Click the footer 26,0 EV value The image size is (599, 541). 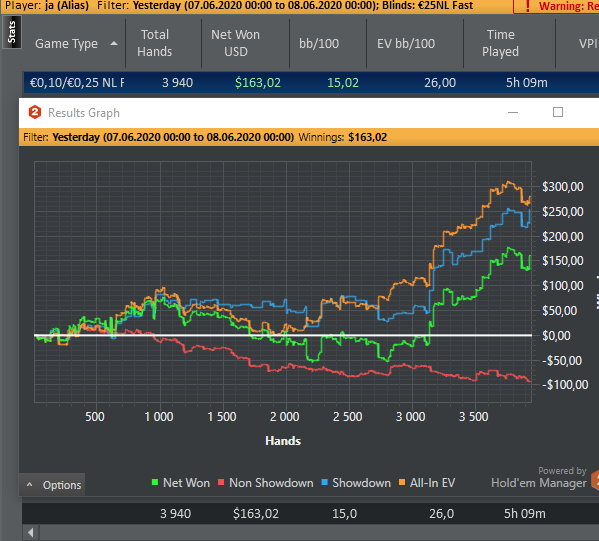[x=442, y=513]
